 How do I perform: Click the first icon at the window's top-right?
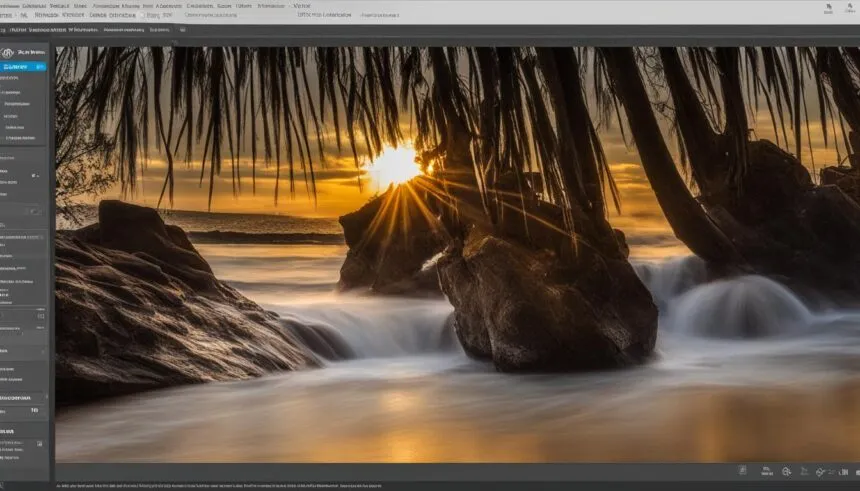coord(828,8)
